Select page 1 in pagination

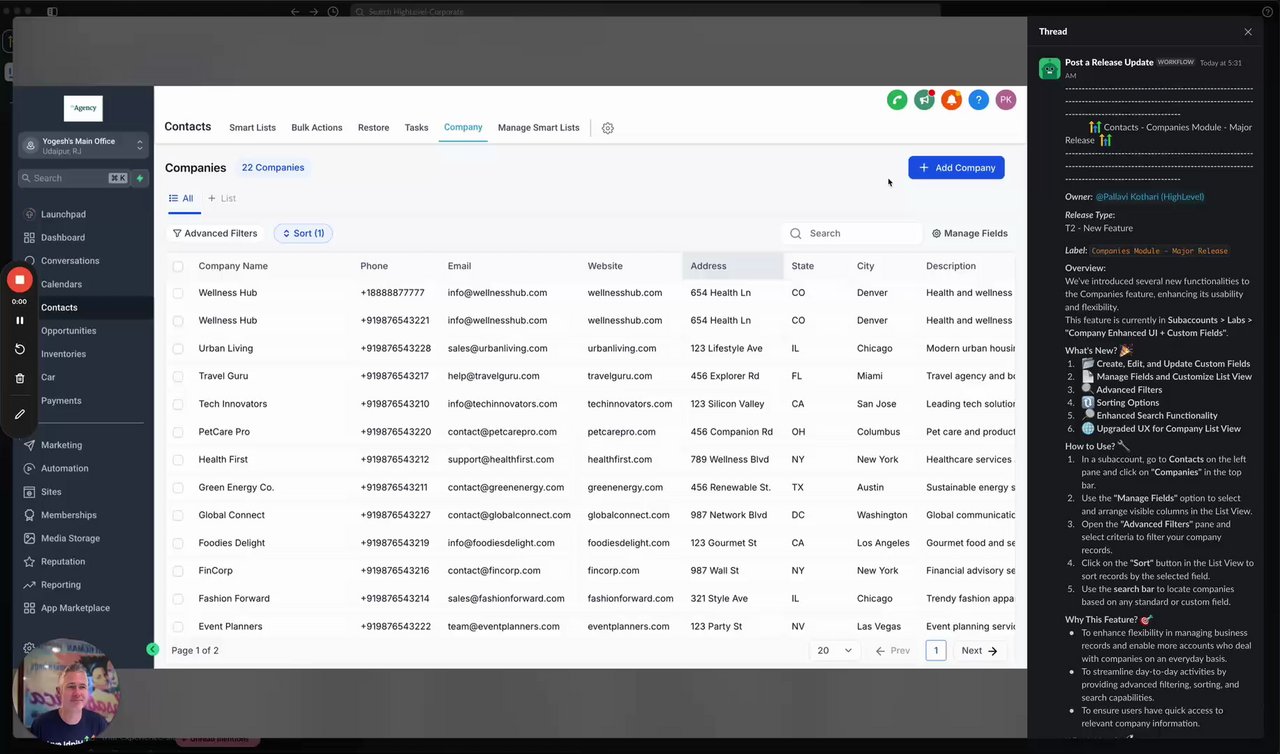coord(936,650)
